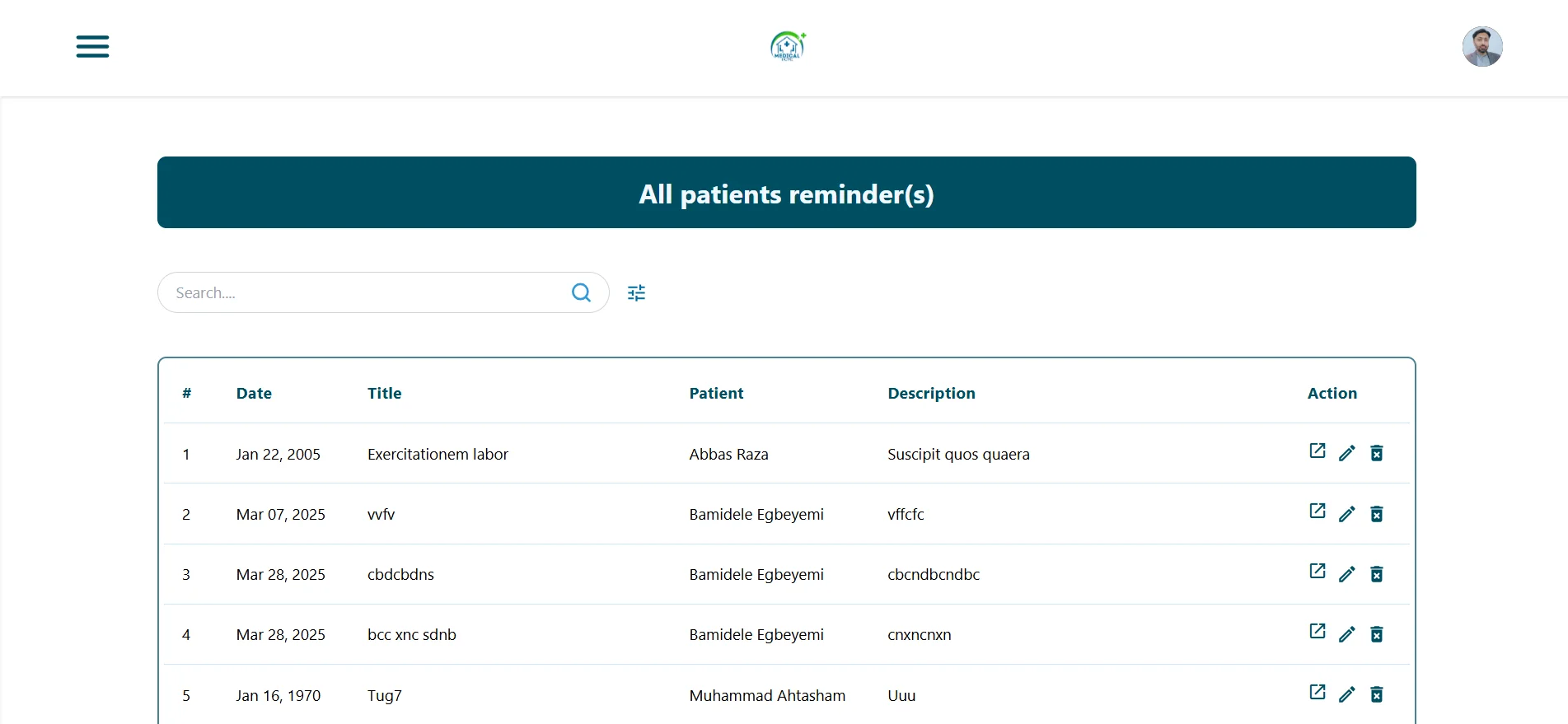The width and height of the screenshot is (1568, 724).
Task: Edit the vvfv reminder
Action: pyautogui.click(x=1346, y=514)
